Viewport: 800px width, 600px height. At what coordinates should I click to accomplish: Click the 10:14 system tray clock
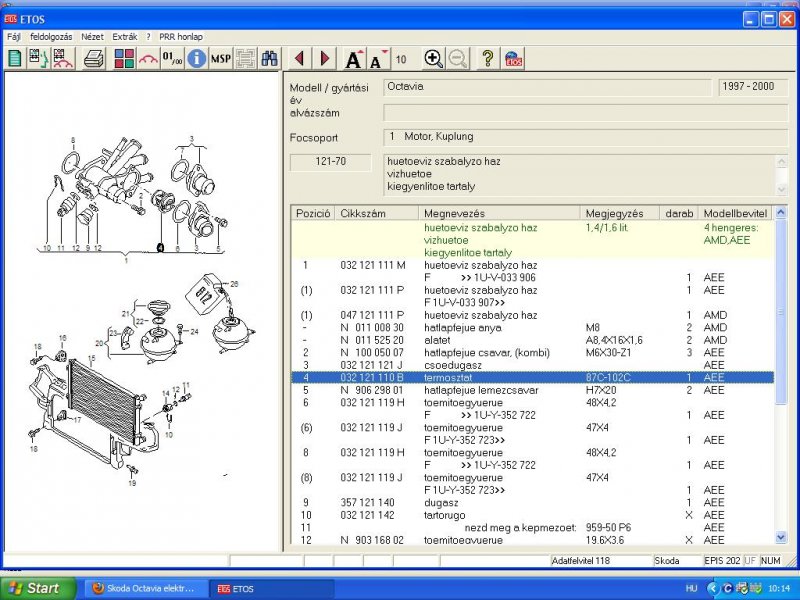pyautogui.click(x=779, y=589)
